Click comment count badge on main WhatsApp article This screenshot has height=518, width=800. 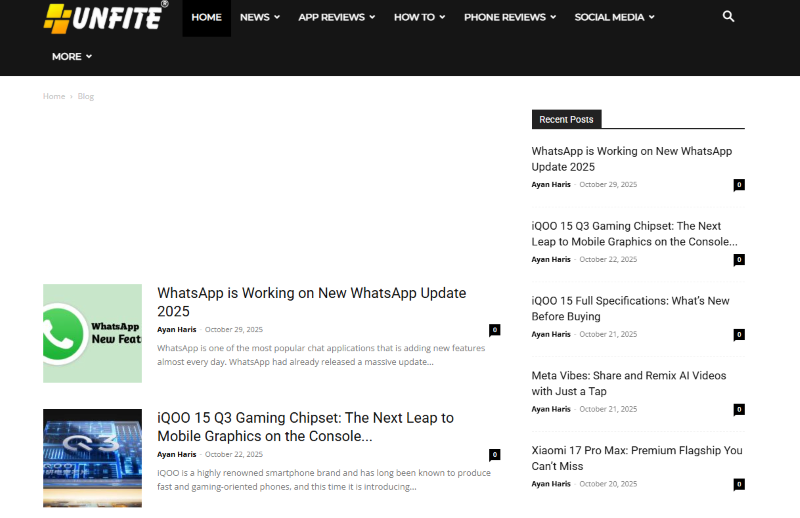click(494, 330)
